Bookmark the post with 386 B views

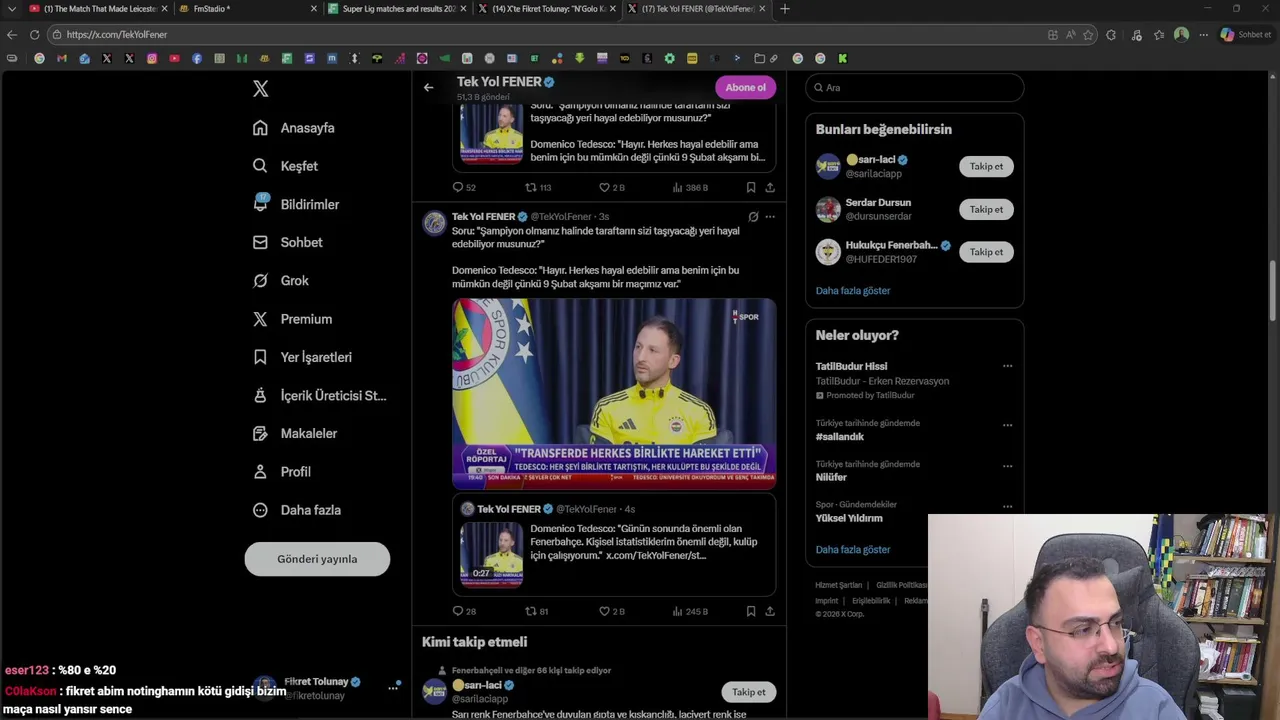tap(750, 187)
